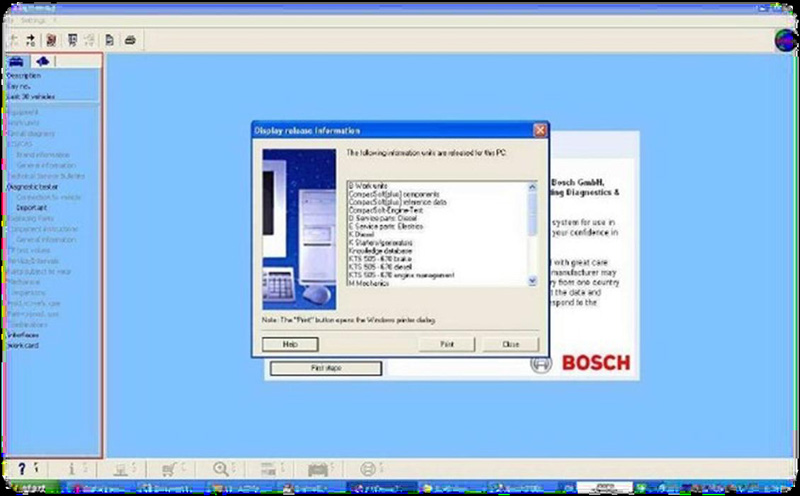Close the Display release information dialog

(x=540, y=130)
